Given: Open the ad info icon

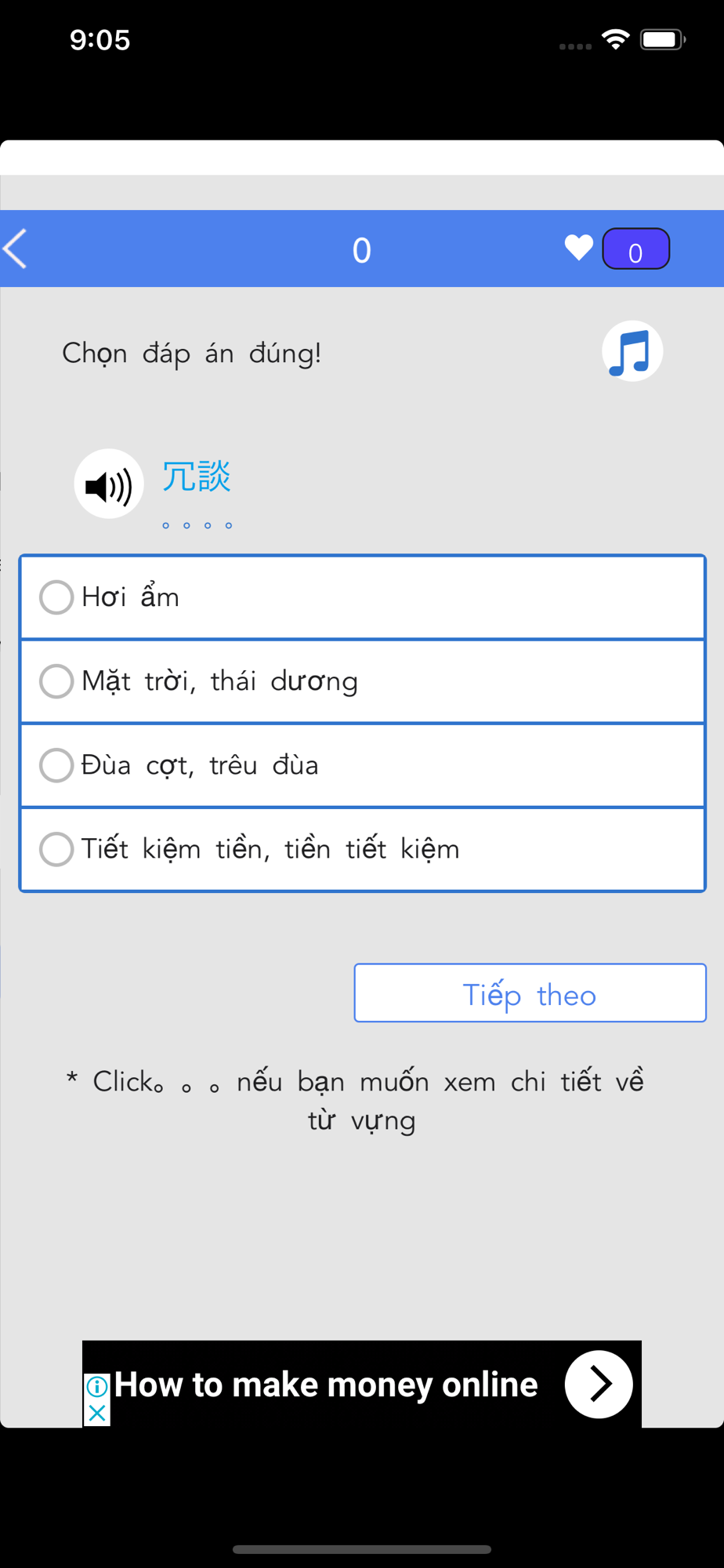Looking at the screenshot, I should pos(97,1387).
